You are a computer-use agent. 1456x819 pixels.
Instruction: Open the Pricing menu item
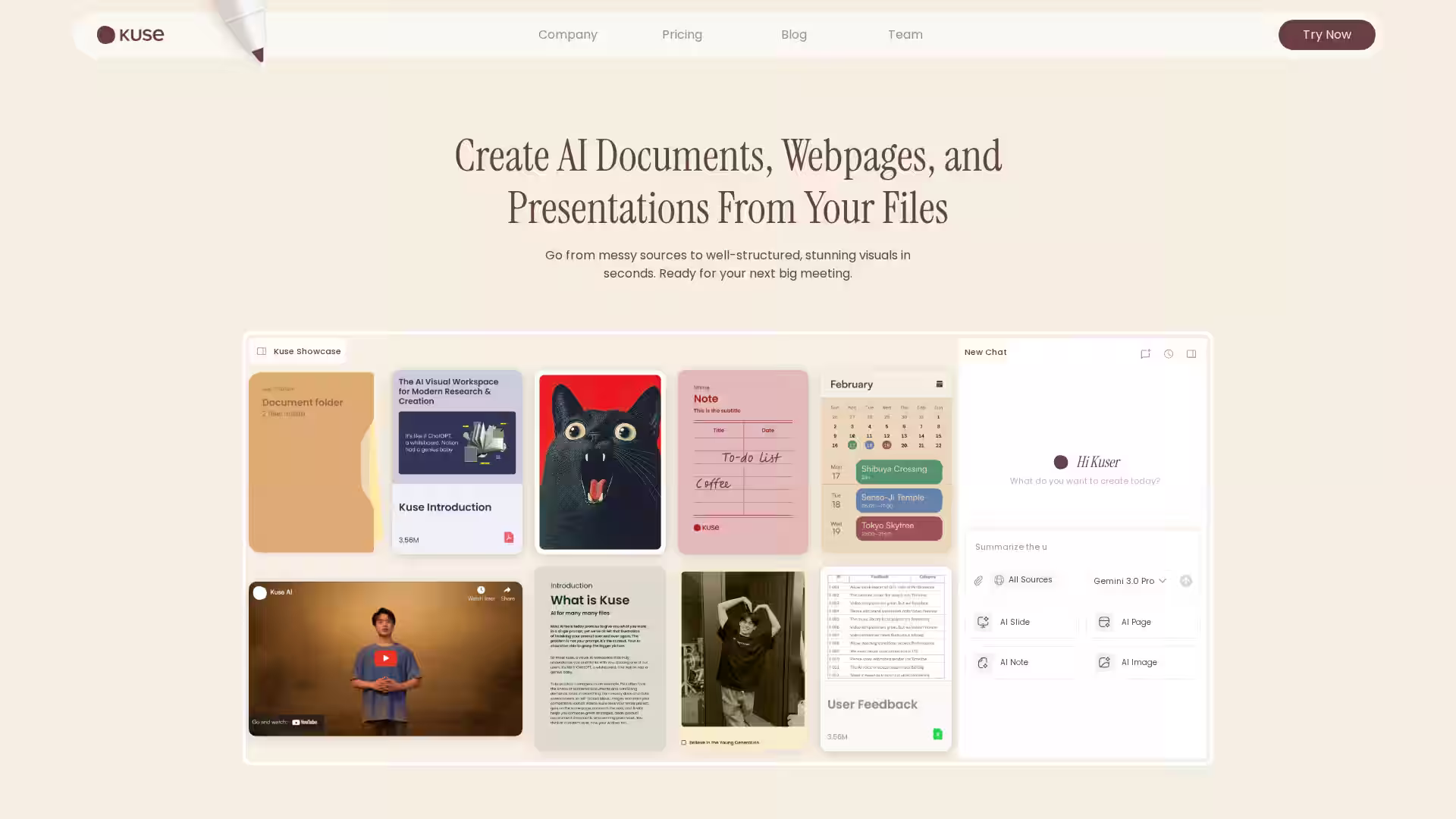tap(682, 35)
